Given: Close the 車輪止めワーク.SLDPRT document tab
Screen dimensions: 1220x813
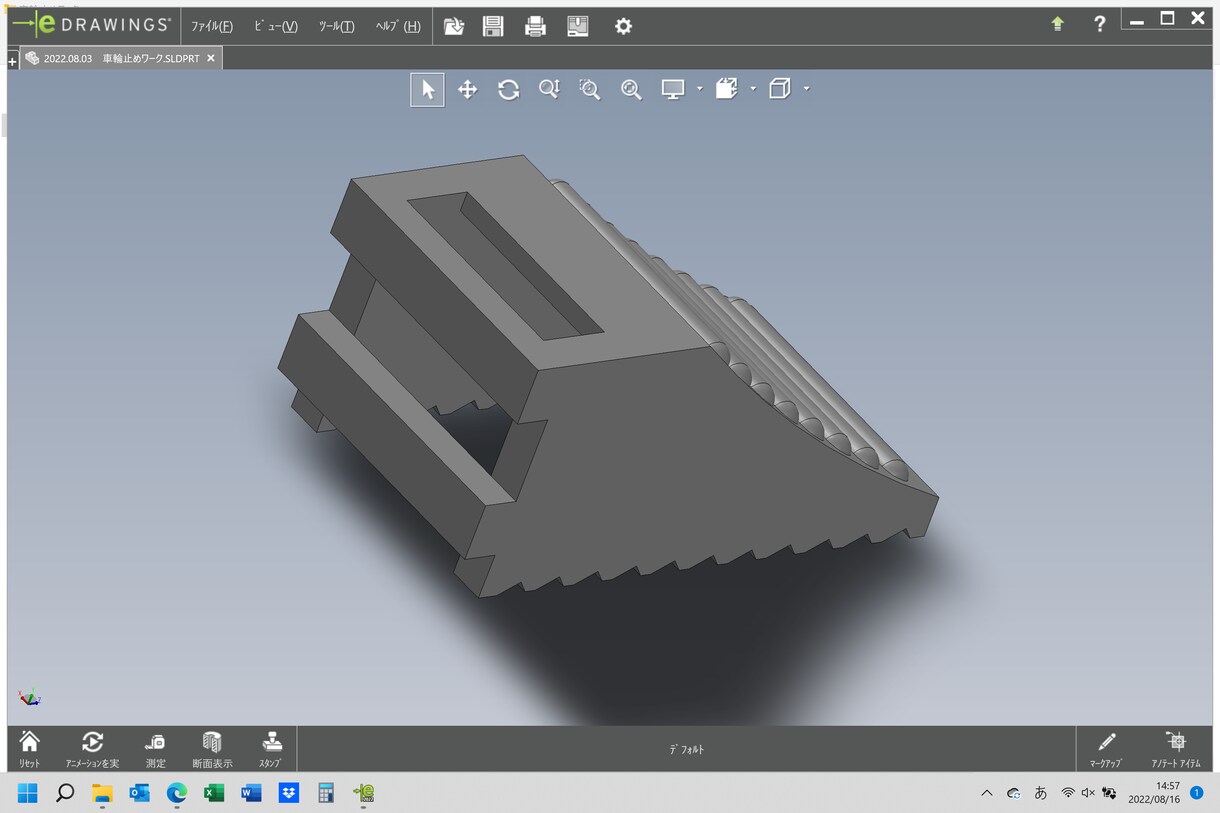Looking at the screenshot, I should pos(211,59).
